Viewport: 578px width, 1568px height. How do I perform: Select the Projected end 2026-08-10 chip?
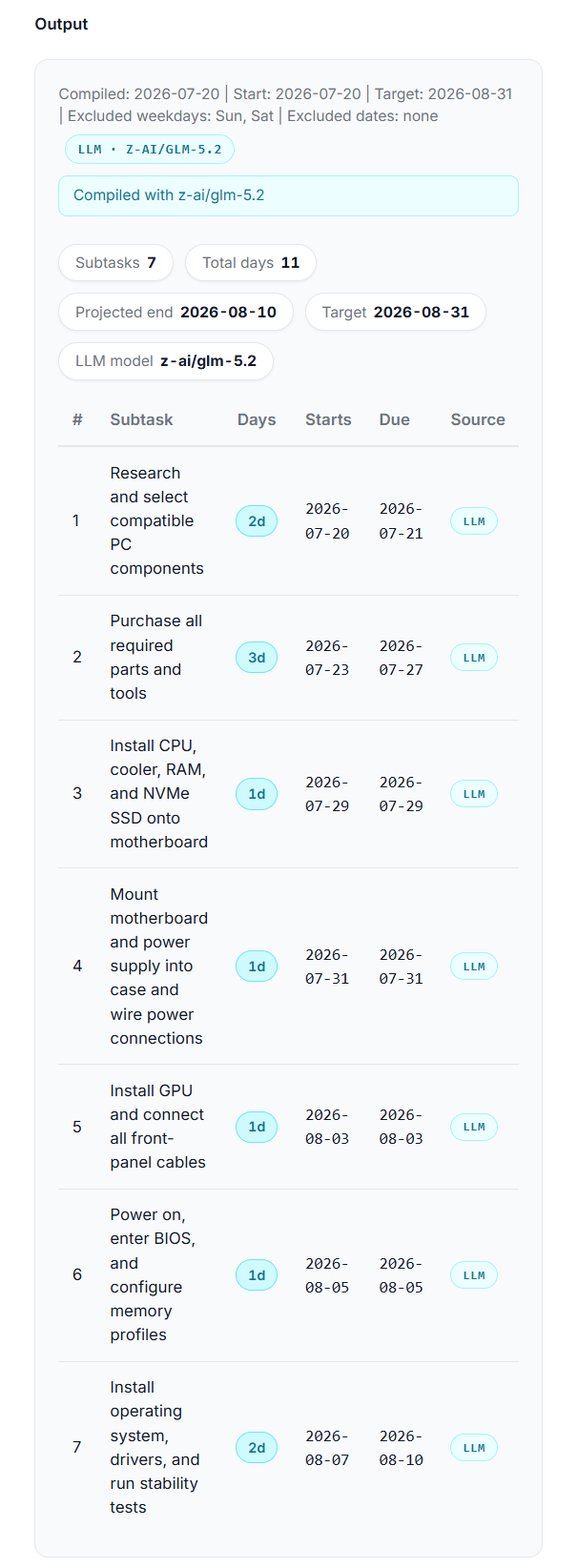(176, 312)
